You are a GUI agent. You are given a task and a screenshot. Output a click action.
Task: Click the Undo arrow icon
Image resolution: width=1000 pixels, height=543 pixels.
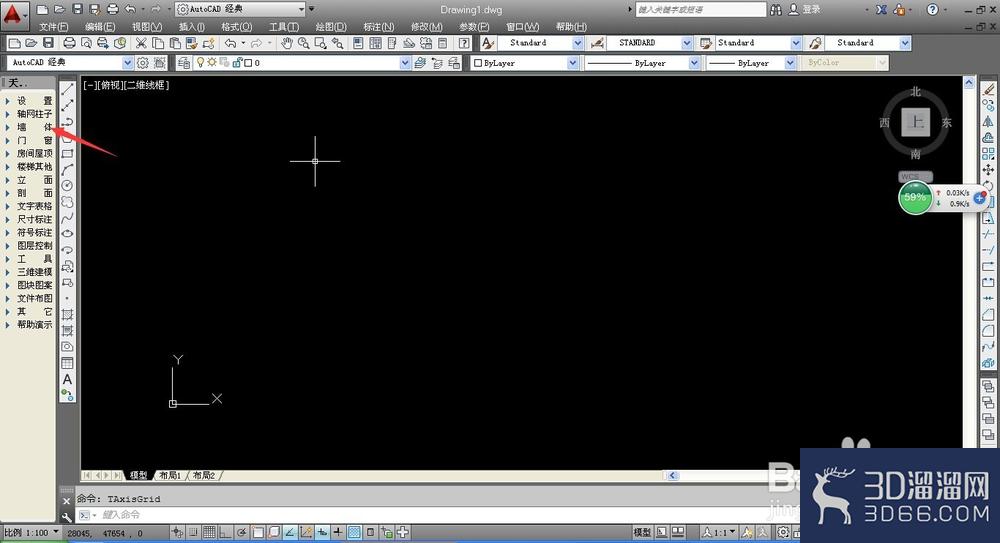pyautogui.click(x=230, y=43)
